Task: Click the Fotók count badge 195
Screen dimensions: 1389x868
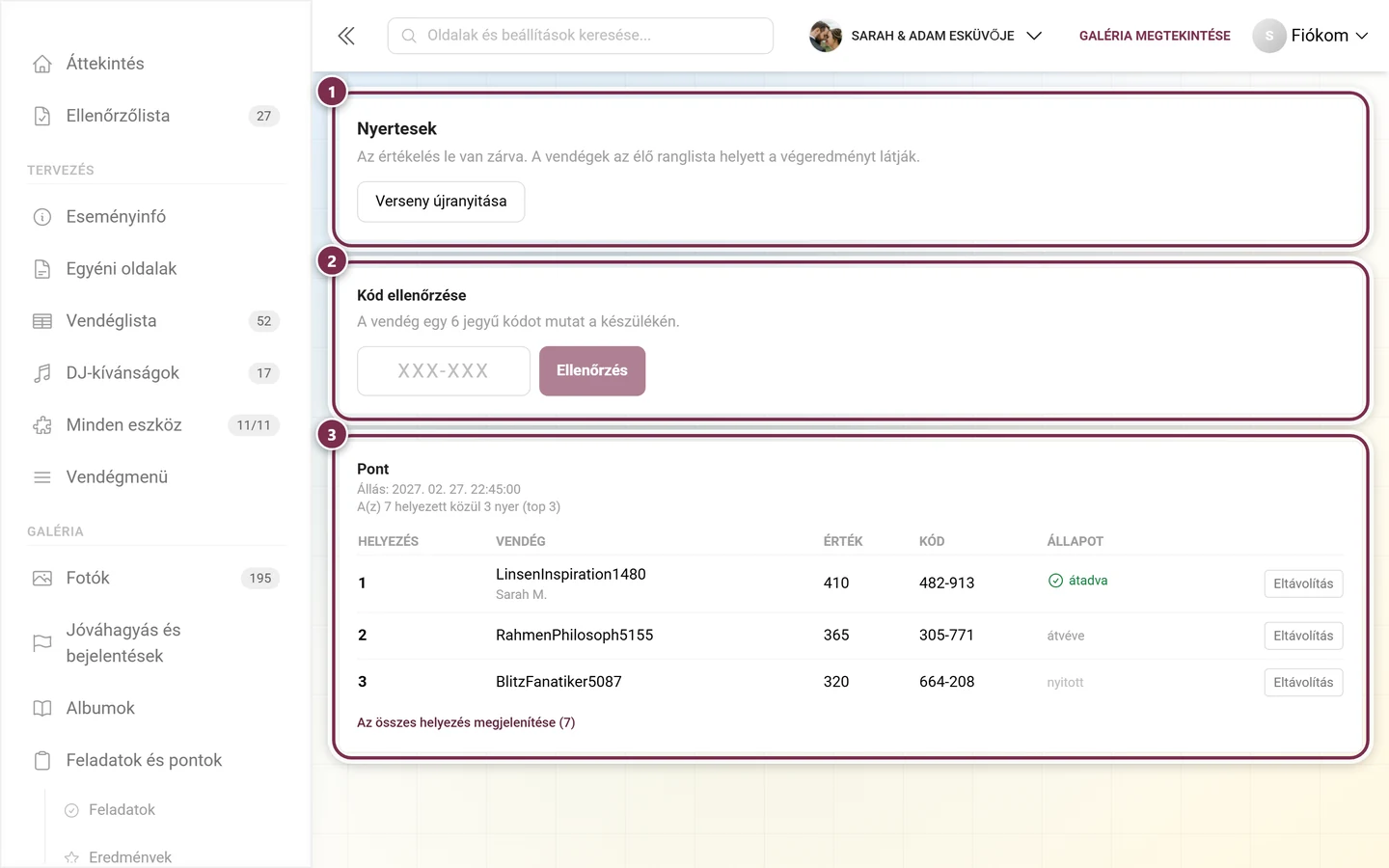Action: [260, 579]
